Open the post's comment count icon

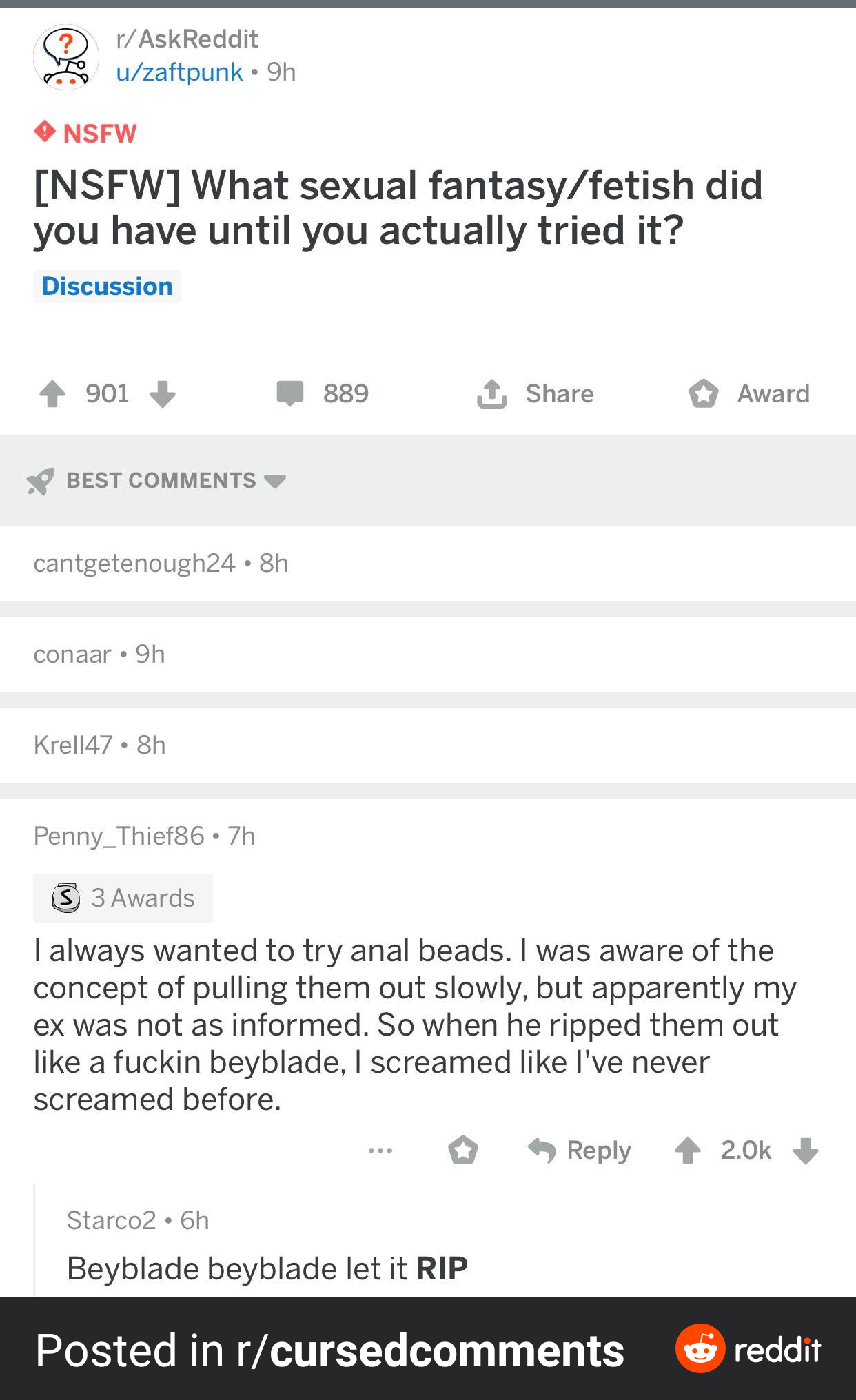click(290, 393)
